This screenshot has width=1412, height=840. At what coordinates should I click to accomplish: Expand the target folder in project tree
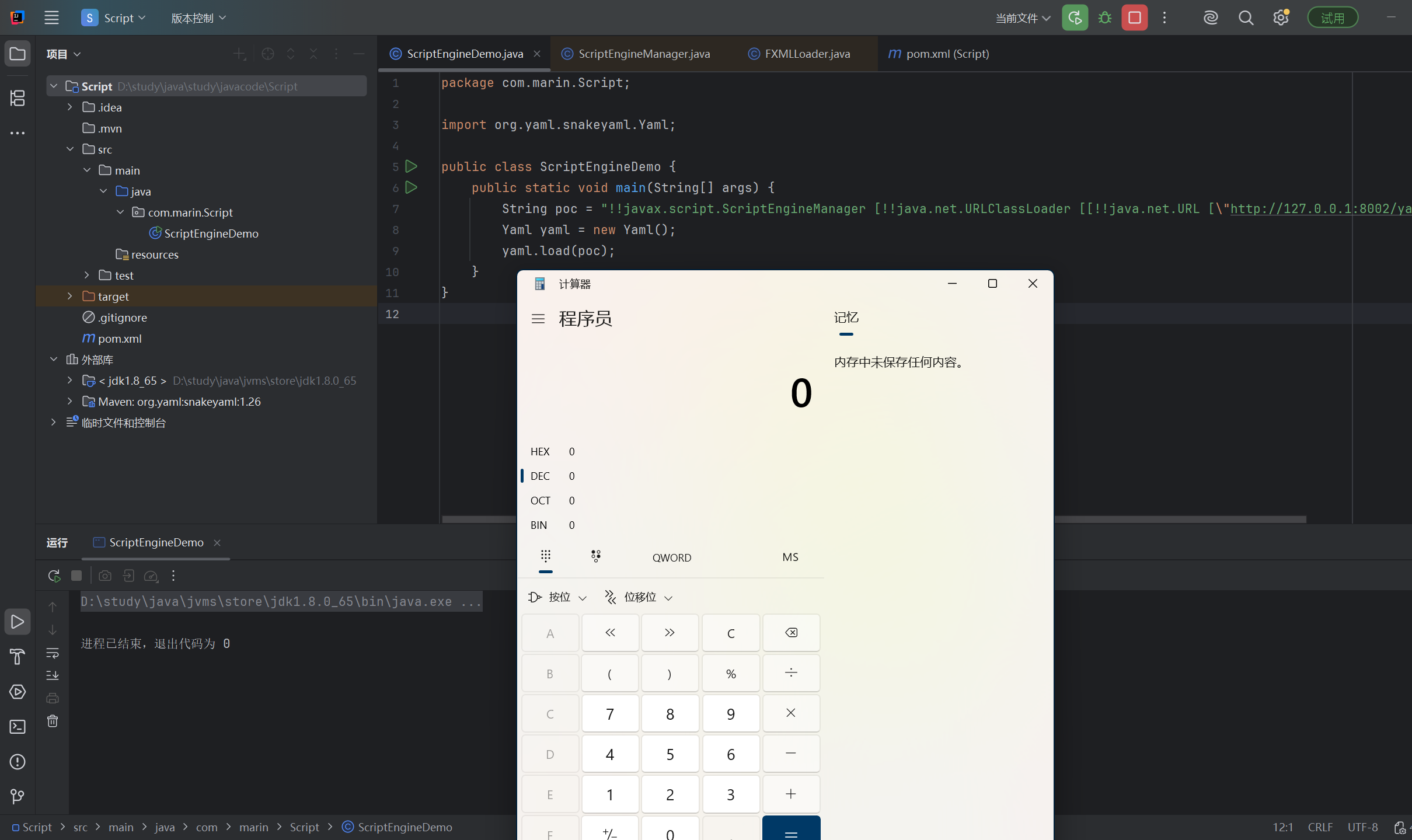point(70,297)
